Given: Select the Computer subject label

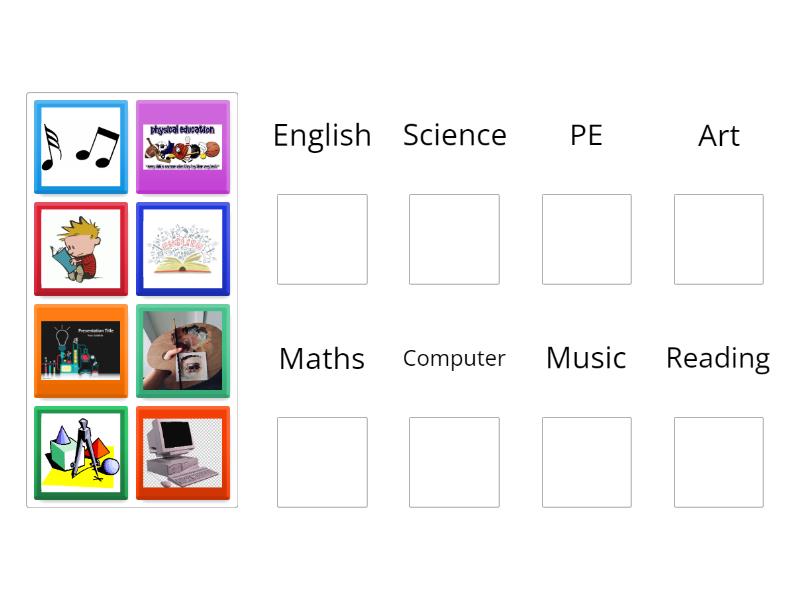Looking at the screenshot, I should click(454, 358).
